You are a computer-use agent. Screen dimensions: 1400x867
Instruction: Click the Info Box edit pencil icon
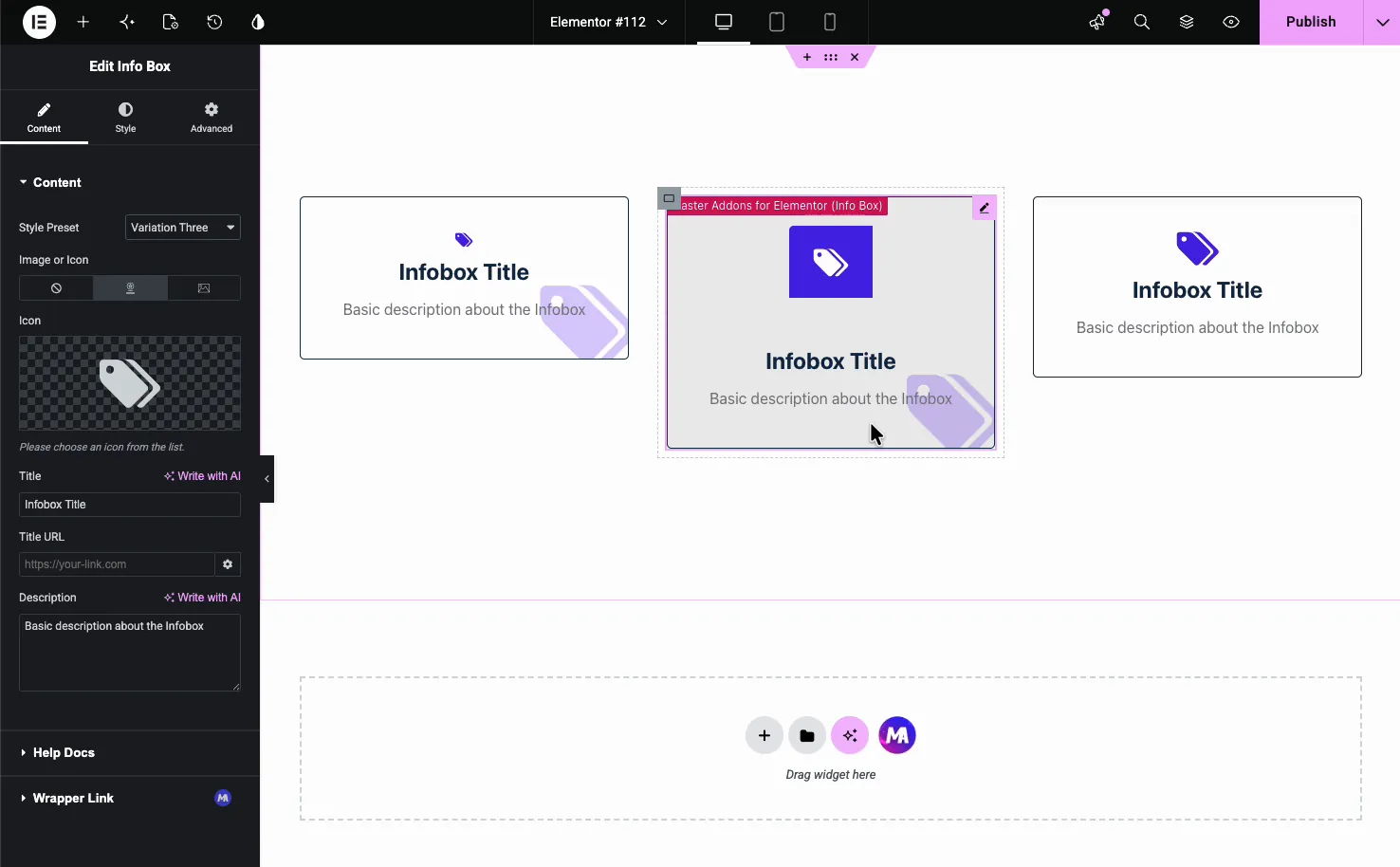click(x=985, y=208)
